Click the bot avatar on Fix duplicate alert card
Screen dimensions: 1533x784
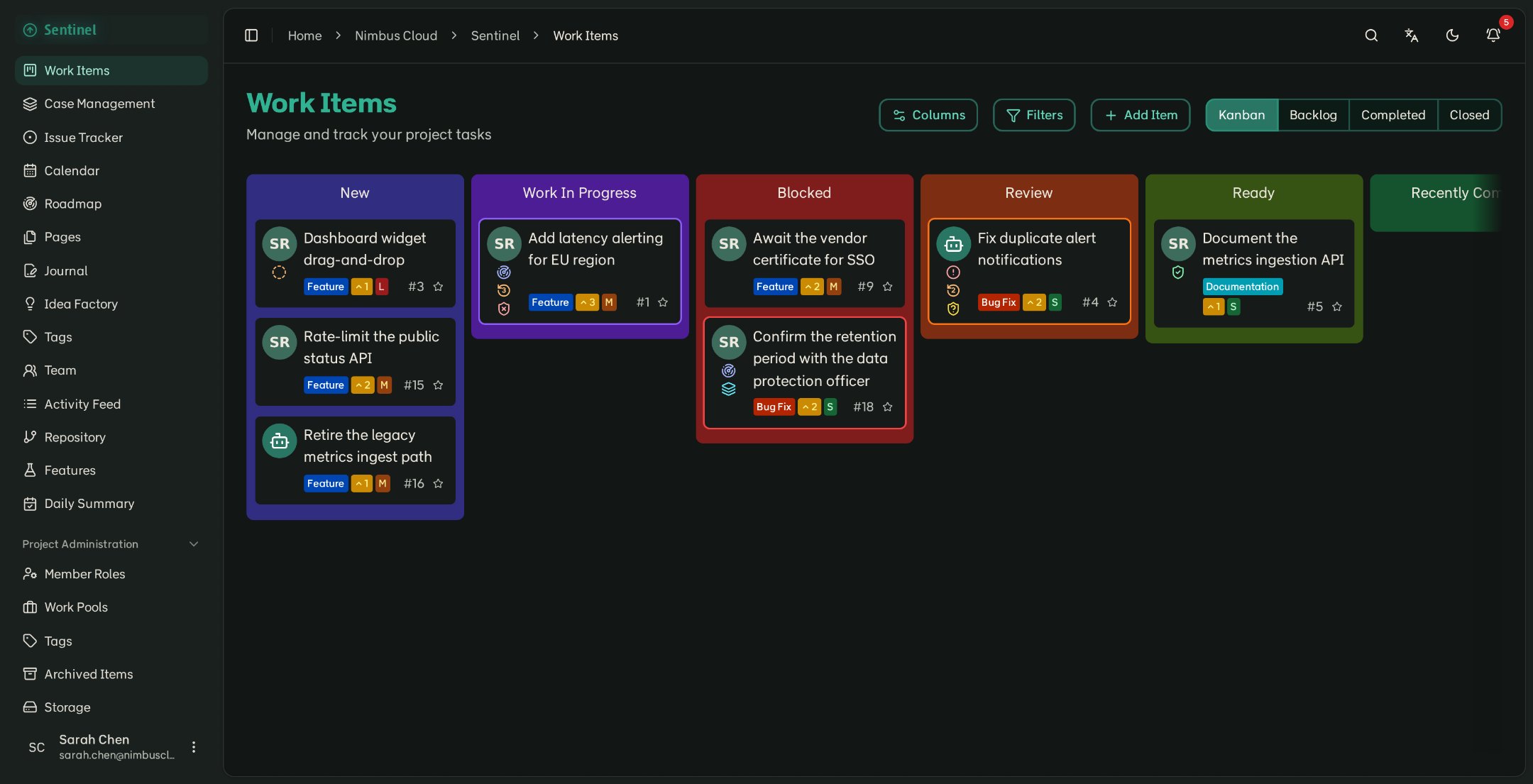tap(953, 244)
